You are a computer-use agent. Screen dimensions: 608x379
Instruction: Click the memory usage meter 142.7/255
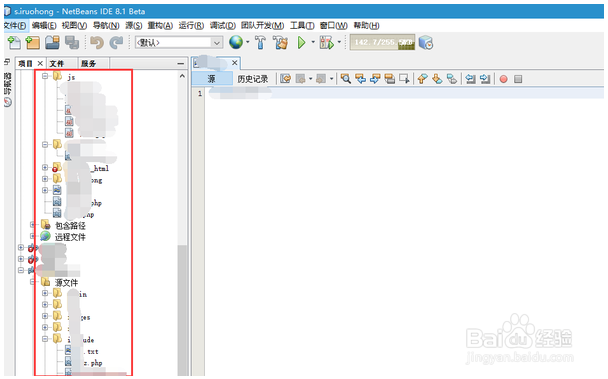coord(382,42)
